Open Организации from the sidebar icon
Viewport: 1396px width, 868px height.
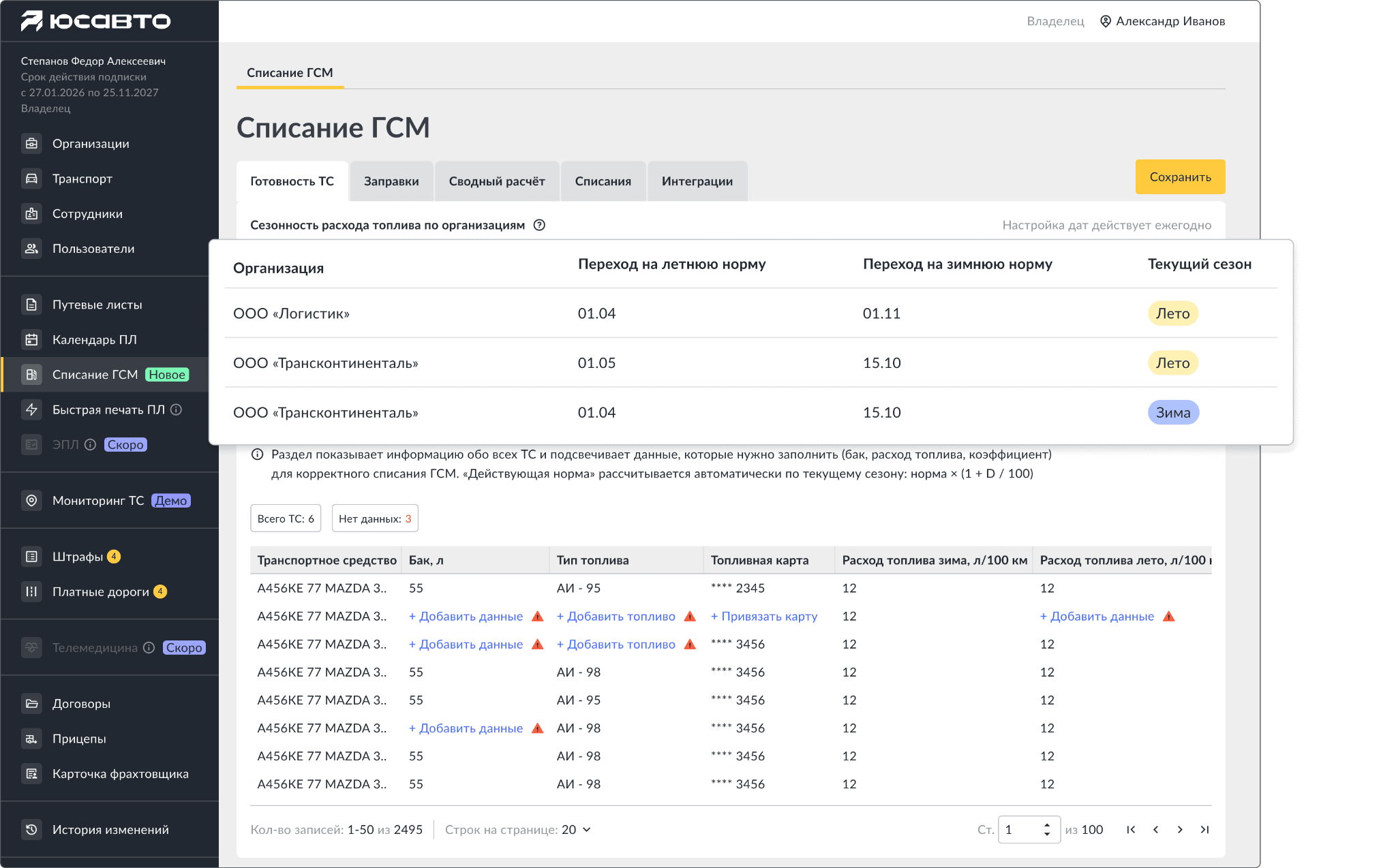point(31,144)
